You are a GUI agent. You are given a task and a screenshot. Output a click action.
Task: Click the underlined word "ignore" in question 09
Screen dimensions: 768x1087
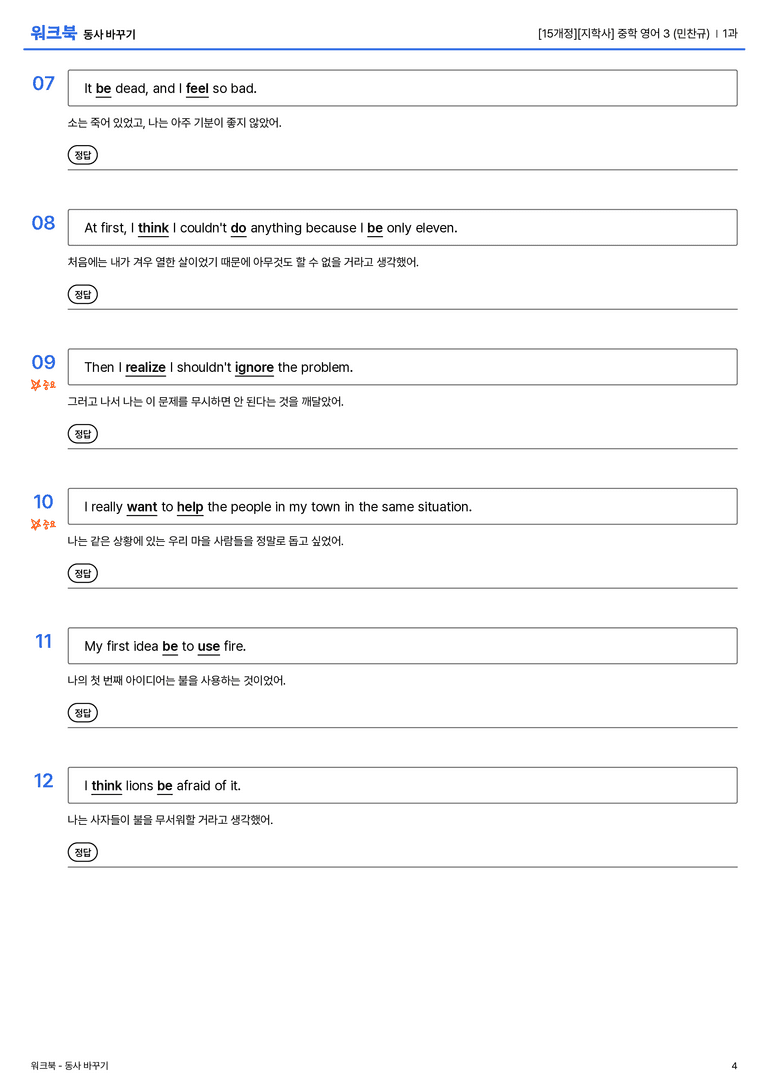click(x=254, y=367)
